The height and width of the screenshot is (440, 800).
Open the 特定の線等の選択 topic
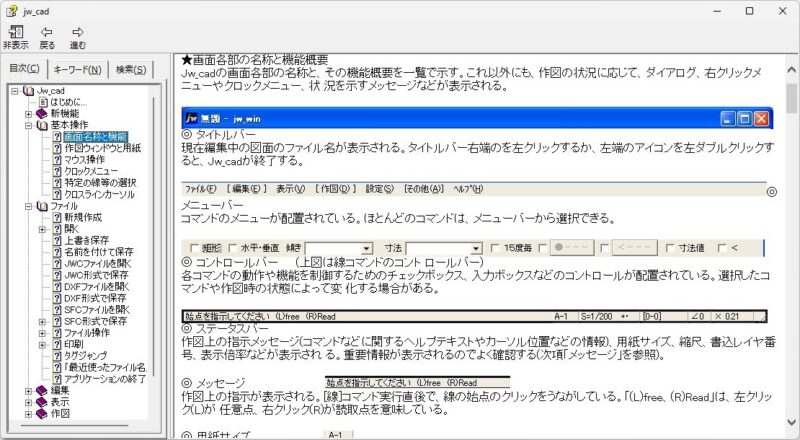[x=100, y=183]
